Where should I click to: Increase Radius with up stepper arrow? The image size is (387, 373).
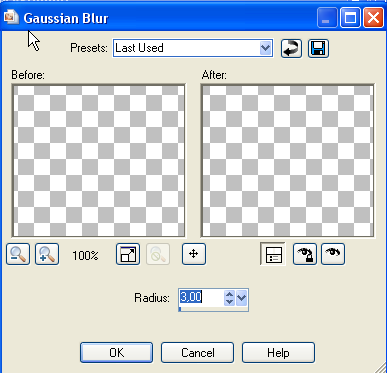[x=229, y=294]
